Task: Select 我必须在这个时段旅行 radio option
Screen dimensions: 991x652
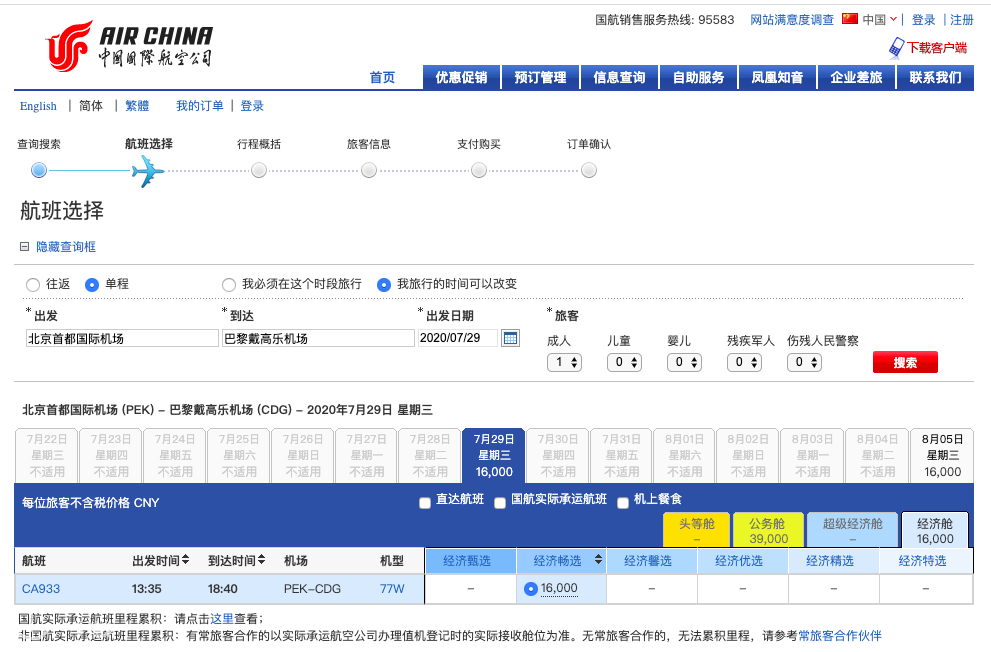Action: click(x=229, y=285)
